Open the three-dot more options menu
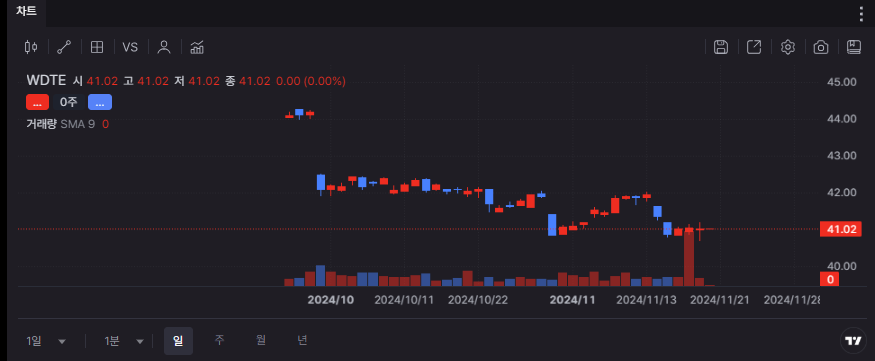The width and height of the screenshot is (875, 361). [862, 14]
